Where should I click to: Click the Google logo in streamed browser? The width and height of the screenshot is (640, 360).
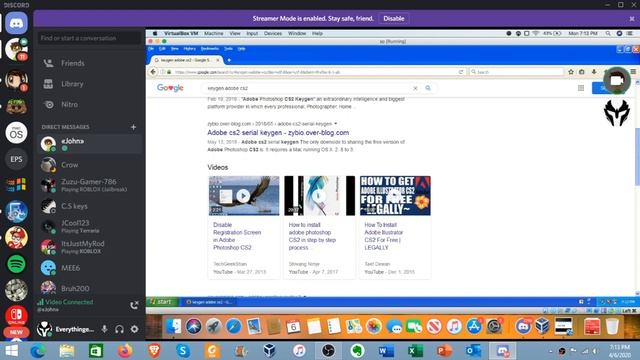click(170, 88)
